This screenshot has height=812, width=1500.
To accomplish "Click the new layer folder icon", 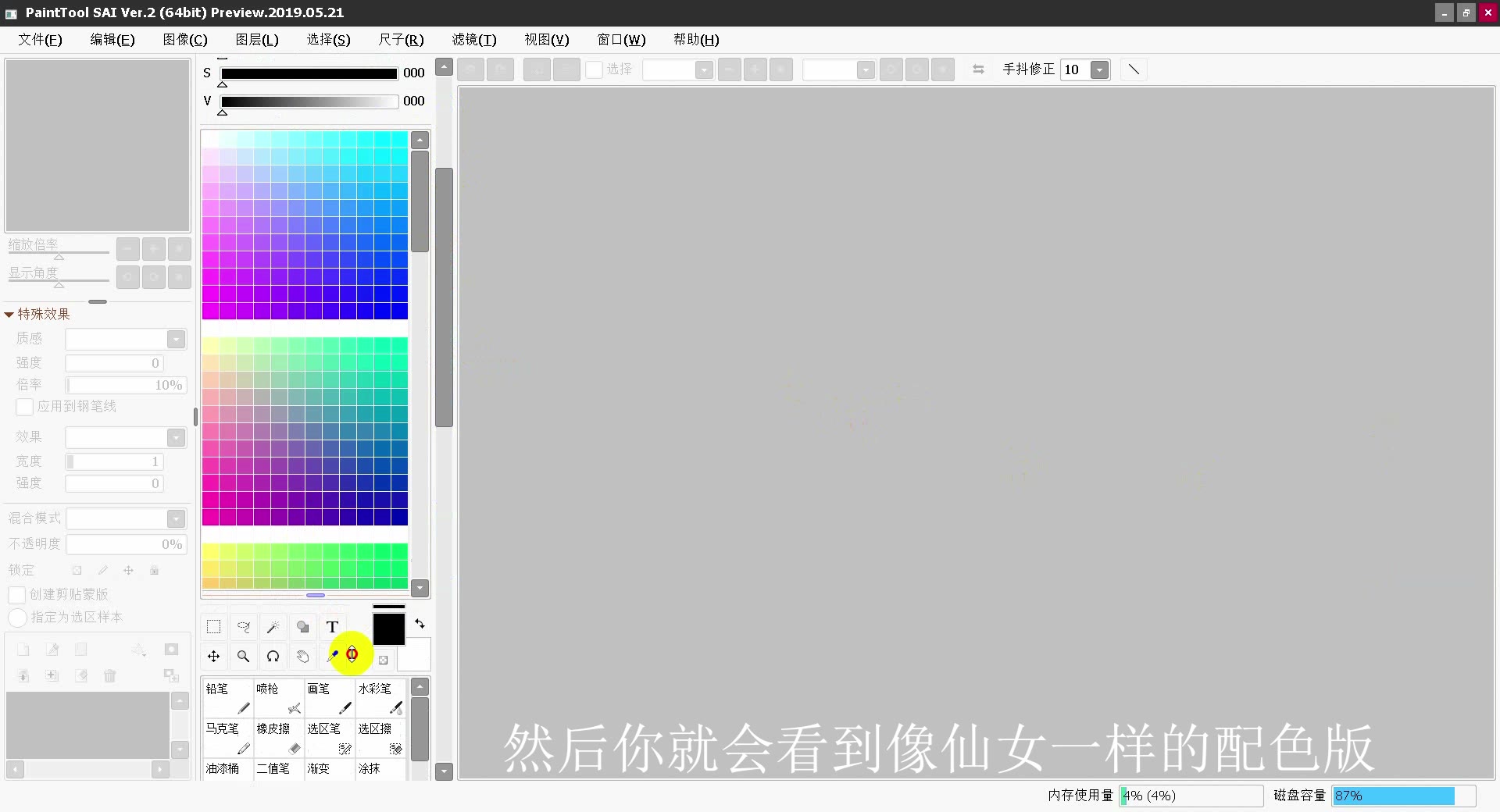I will tap(81, 650).
